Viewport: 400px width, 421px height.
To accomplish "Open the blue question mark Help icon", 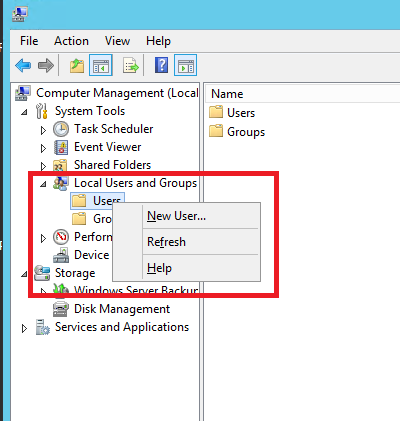I will (x=162, y=65).
